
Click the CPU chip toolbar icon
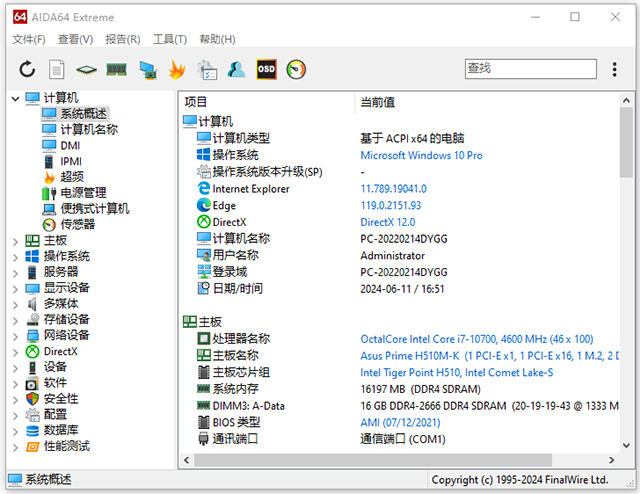click(x=86, y=70)
